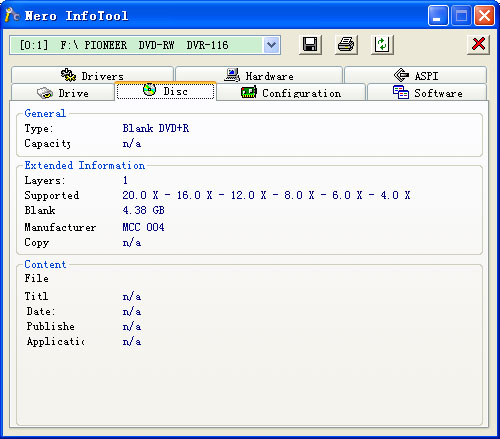Click the 'Content' group heading
This screenshot has width=500, height=439.
click(45, 264)
